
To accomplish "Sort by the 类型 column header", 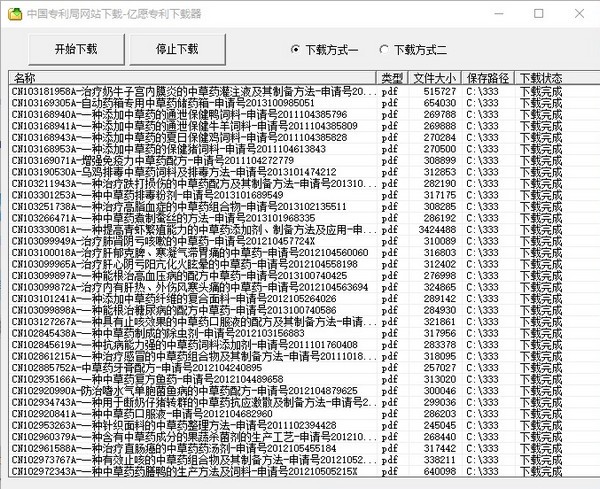I will (393, 78).
